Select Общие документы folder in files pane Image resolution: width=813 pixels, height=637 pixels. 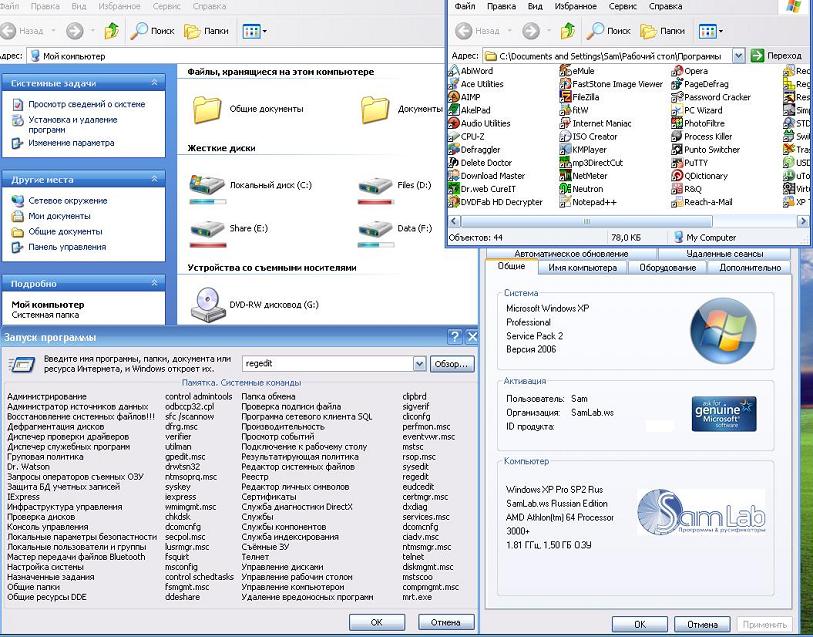click(x=207, y=109)
